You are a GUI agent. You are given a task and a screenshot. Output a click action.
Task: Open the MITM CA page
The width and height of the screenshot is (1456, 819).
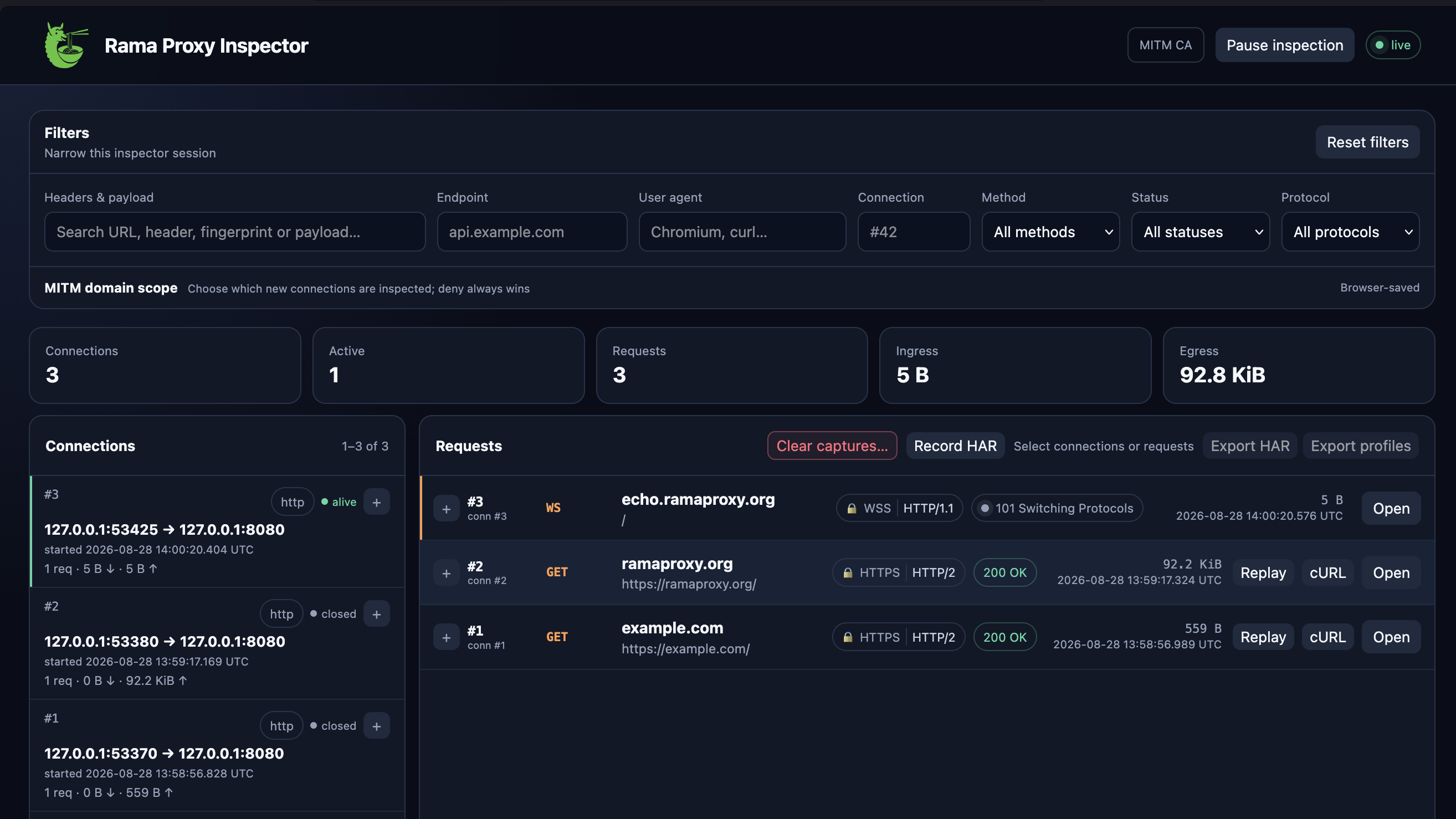pos(1166,45)
